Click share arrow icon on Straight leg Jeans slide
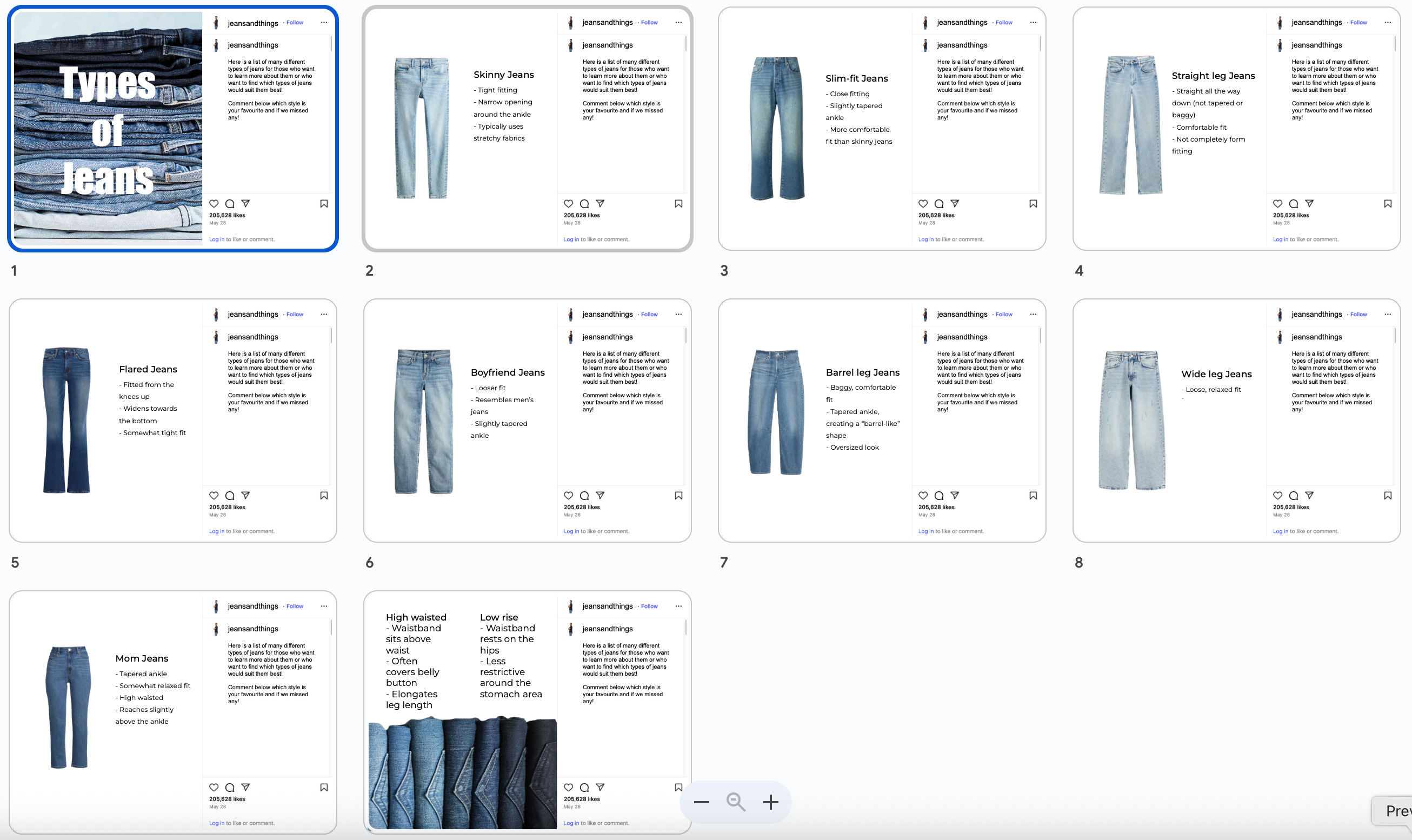Screen dimensions: 1412x840 1309,203
